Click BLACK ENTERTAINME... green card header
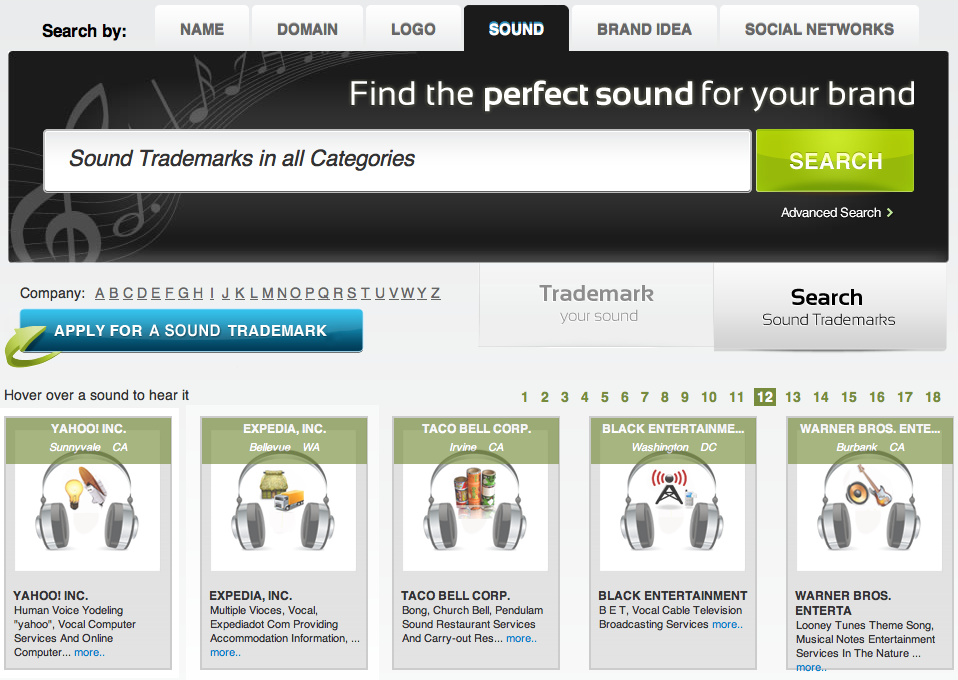Viewport: 958px width, 680px height. click(673, 441)
